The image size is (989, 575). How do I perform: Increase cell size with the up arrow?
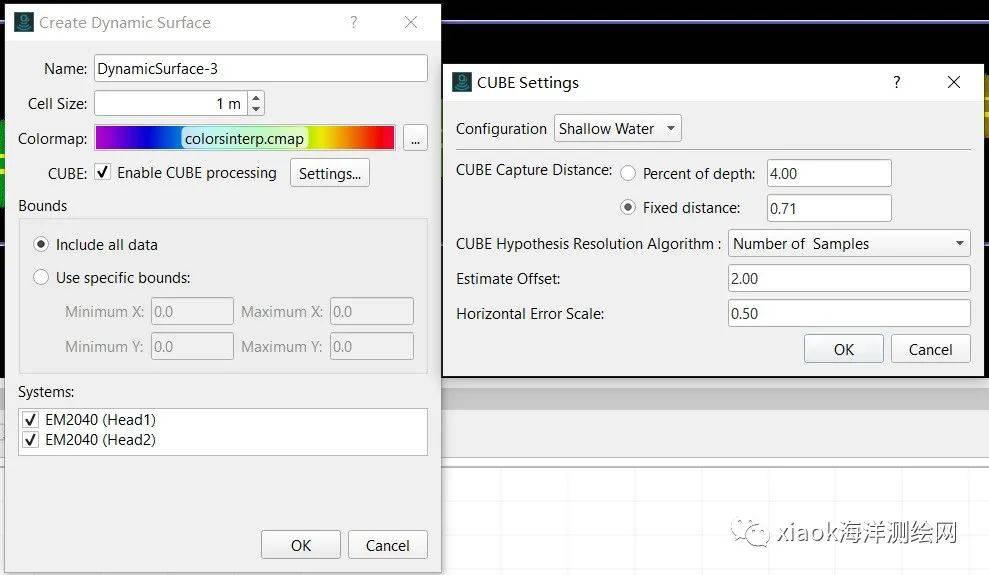(256, 98)
